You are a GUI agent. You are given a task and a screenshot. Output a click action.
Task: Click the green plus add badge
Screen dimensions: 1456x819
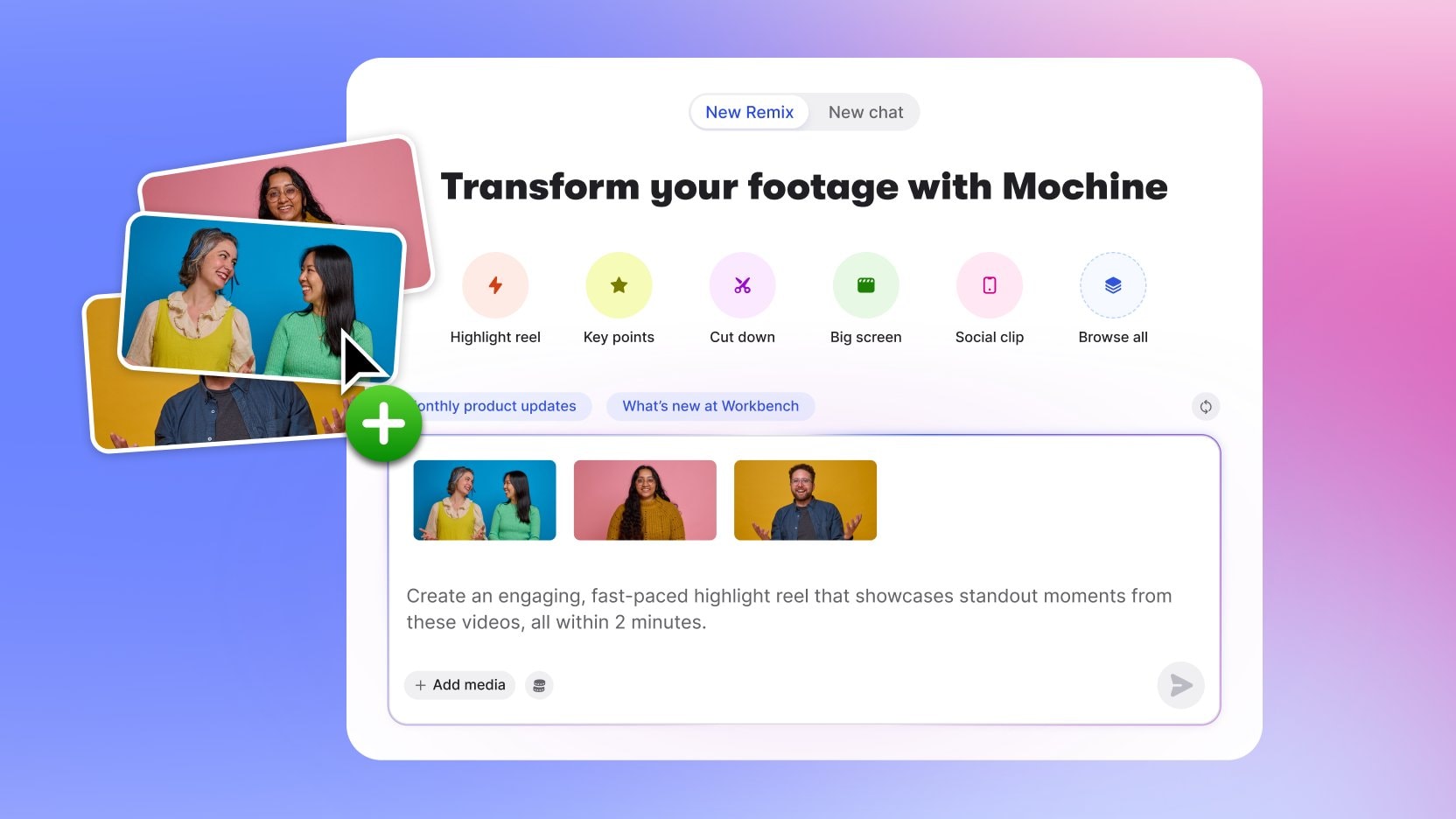tap(384, 424)
